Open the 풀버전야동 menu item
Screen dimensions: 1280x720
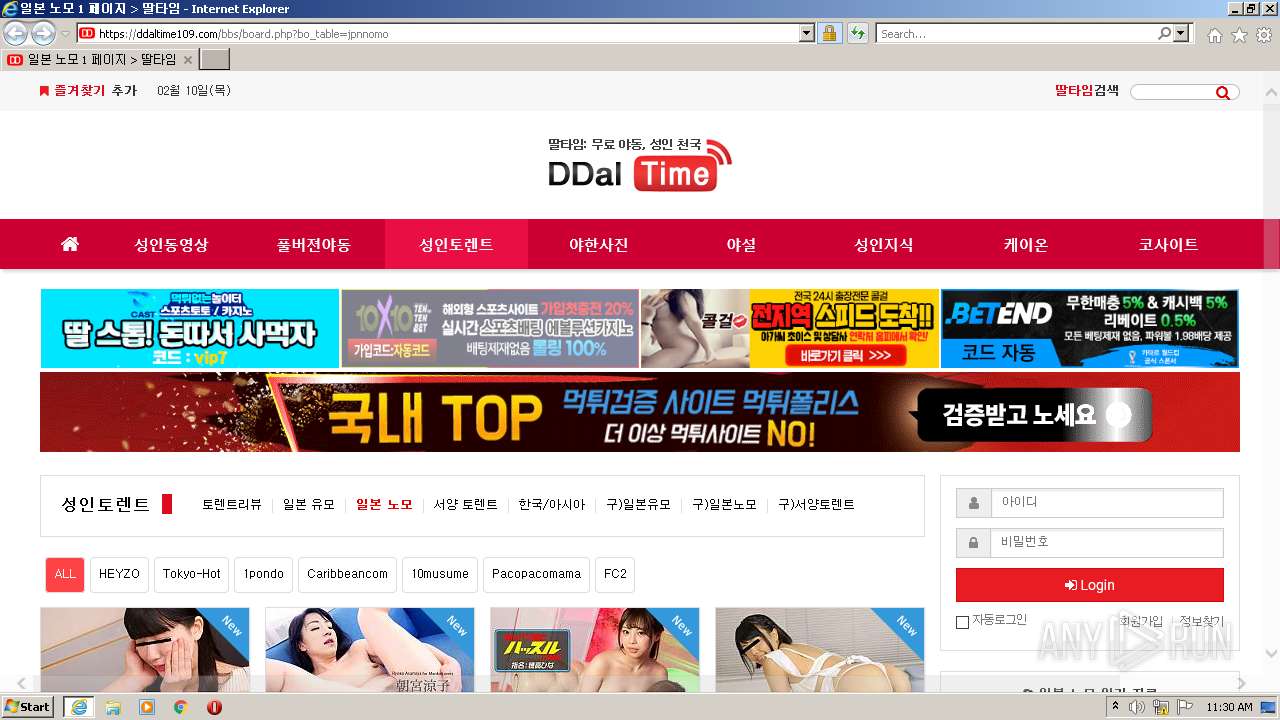click(314, 244)
